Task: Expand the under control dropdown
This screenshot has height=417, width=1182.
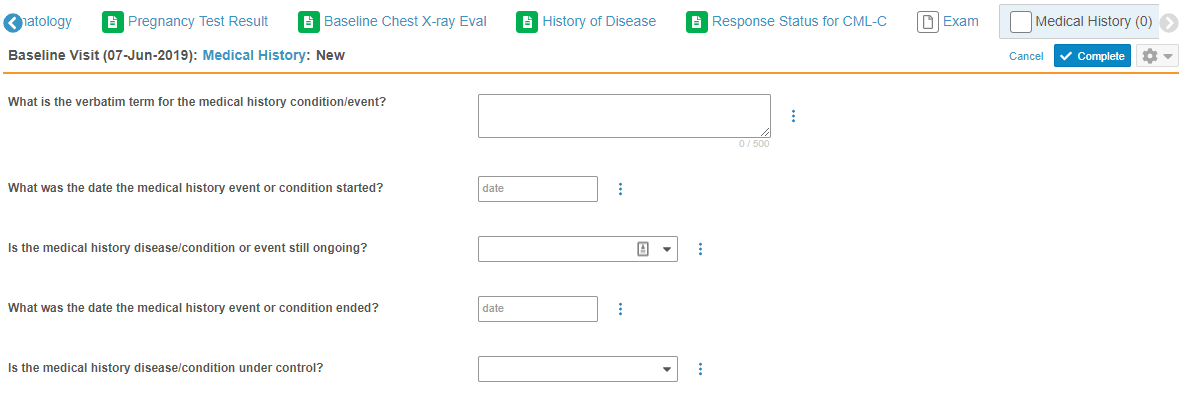Action: point(667,369)
